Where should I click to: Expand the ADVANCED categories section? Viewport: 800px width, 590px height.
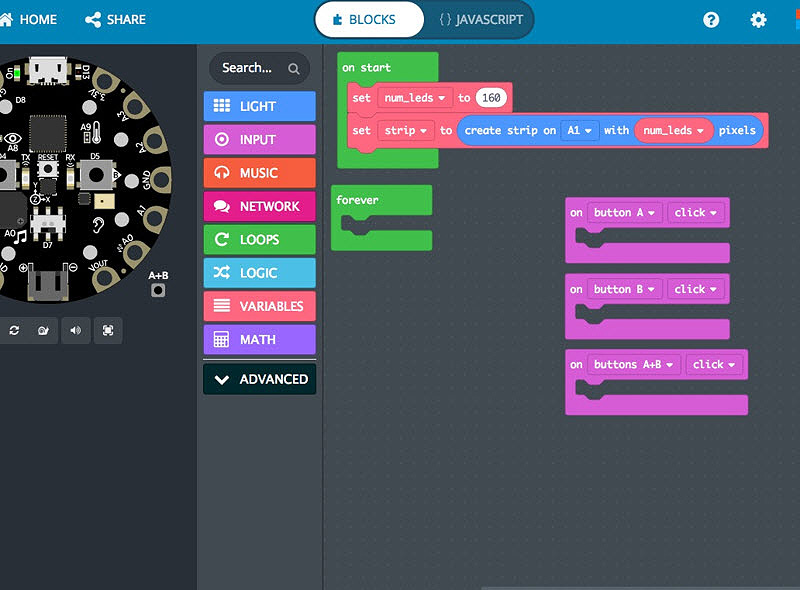(259, 379)
